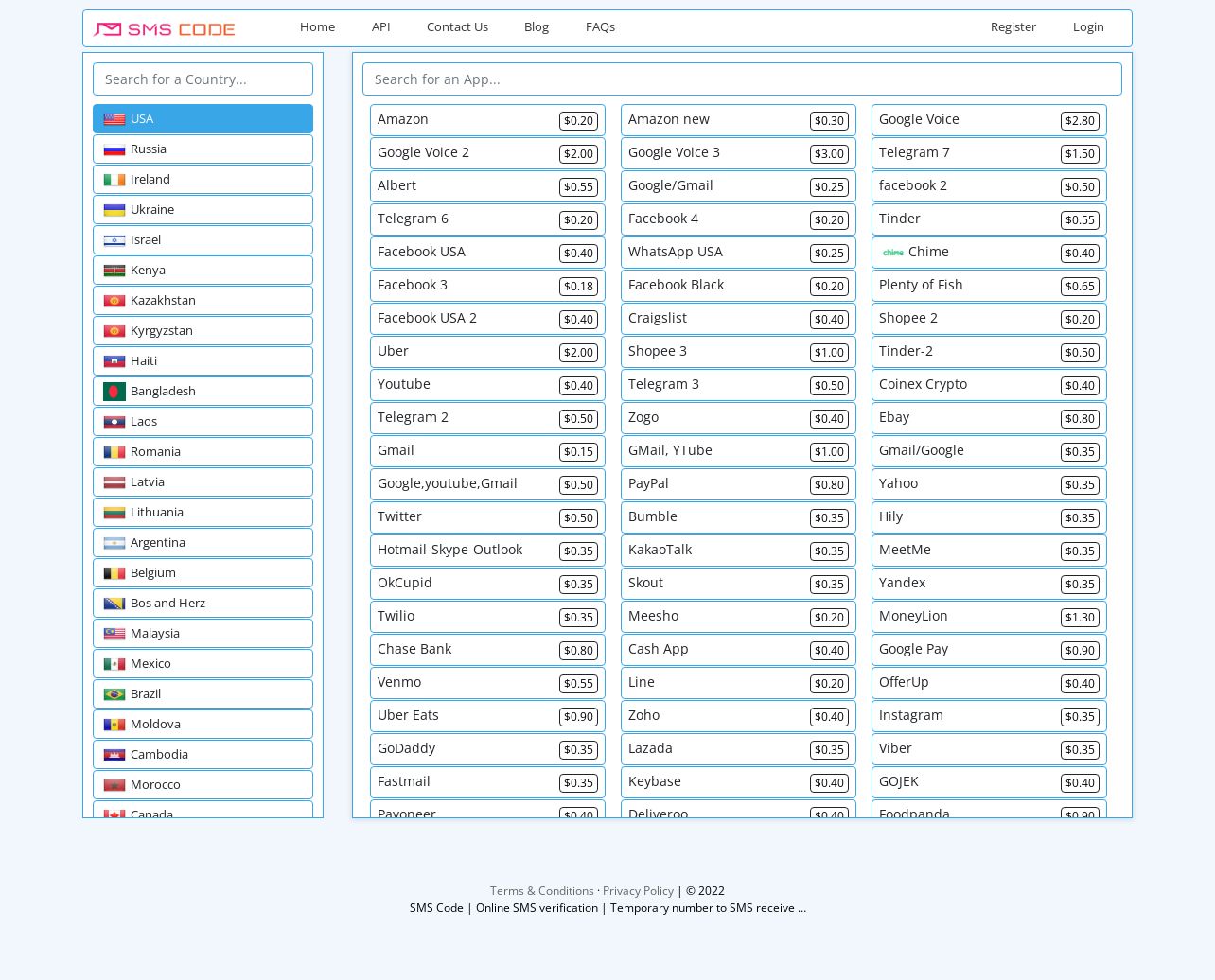Screen dimensions: 1215x980
Task: Click the USA flag icon
Action: point(114,119)
